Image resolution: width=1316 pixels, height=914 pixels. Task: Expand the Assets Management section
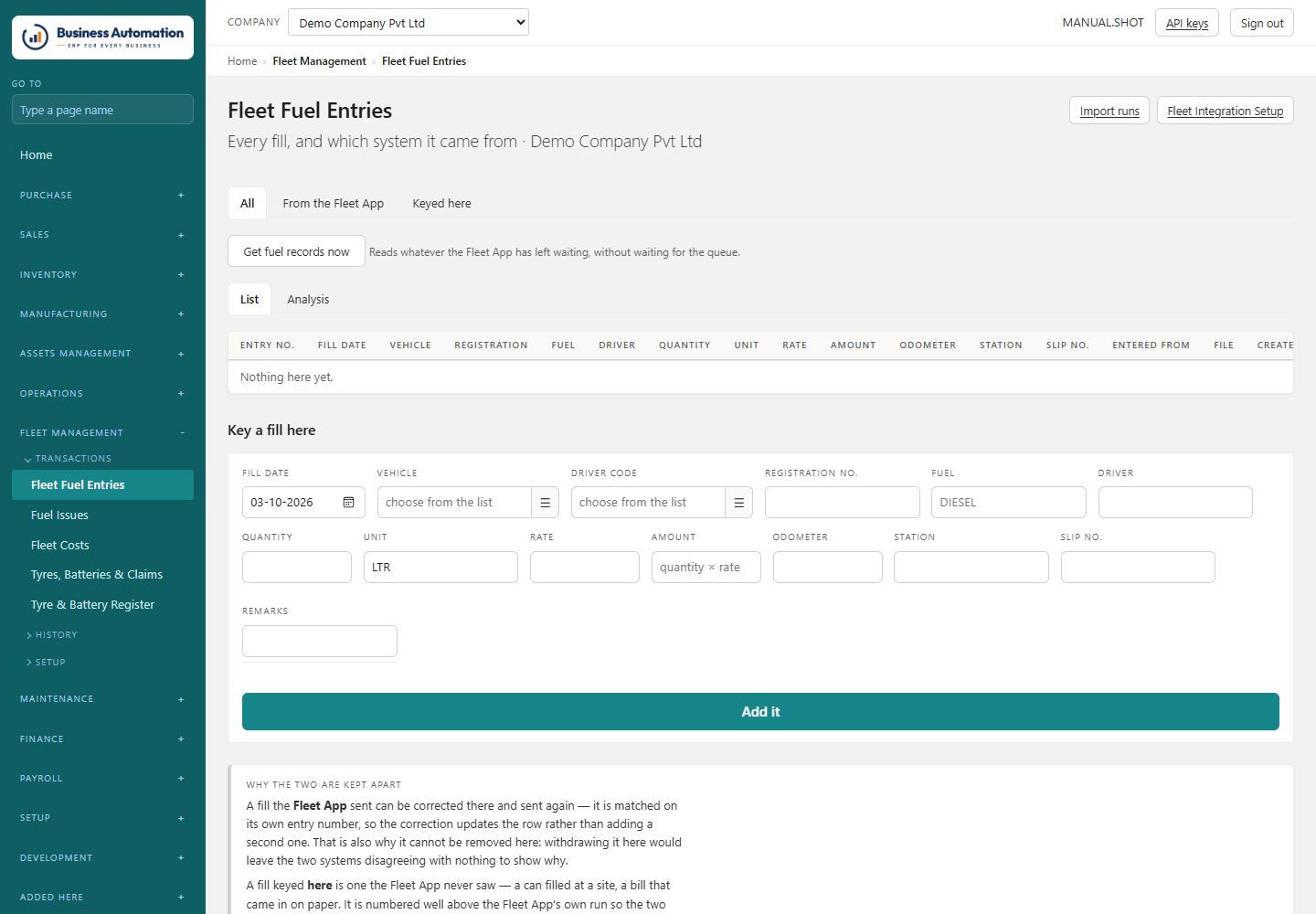click(102, 354)
